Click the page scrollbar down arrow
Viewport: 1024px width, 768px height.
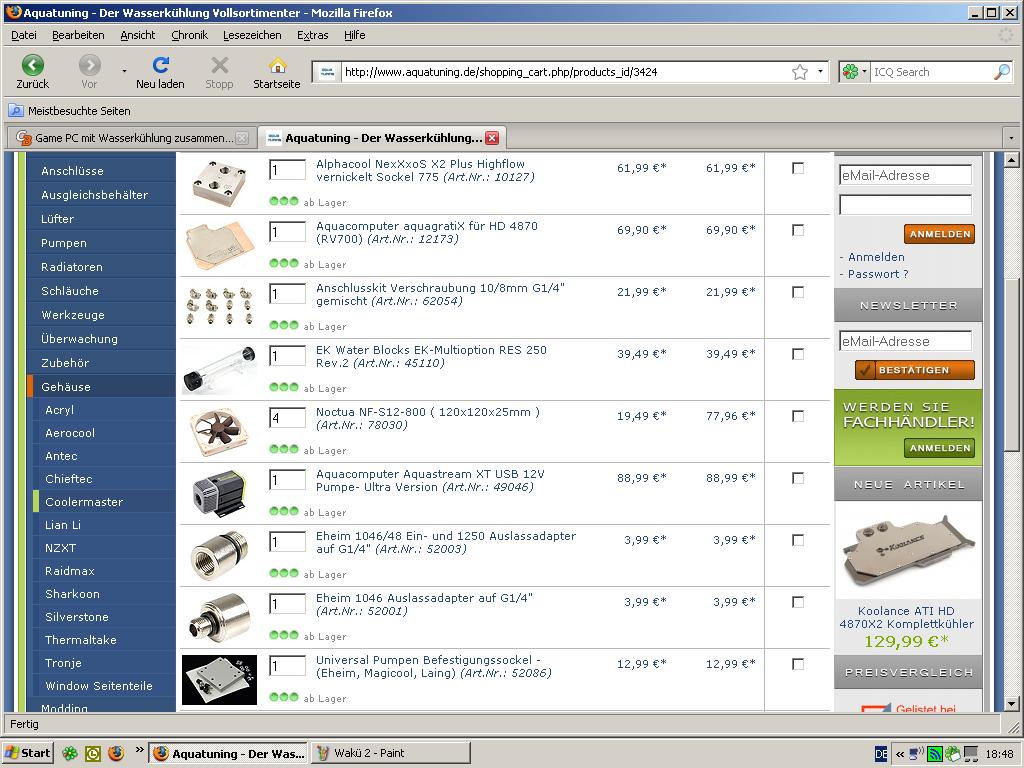coord(1012,704)
